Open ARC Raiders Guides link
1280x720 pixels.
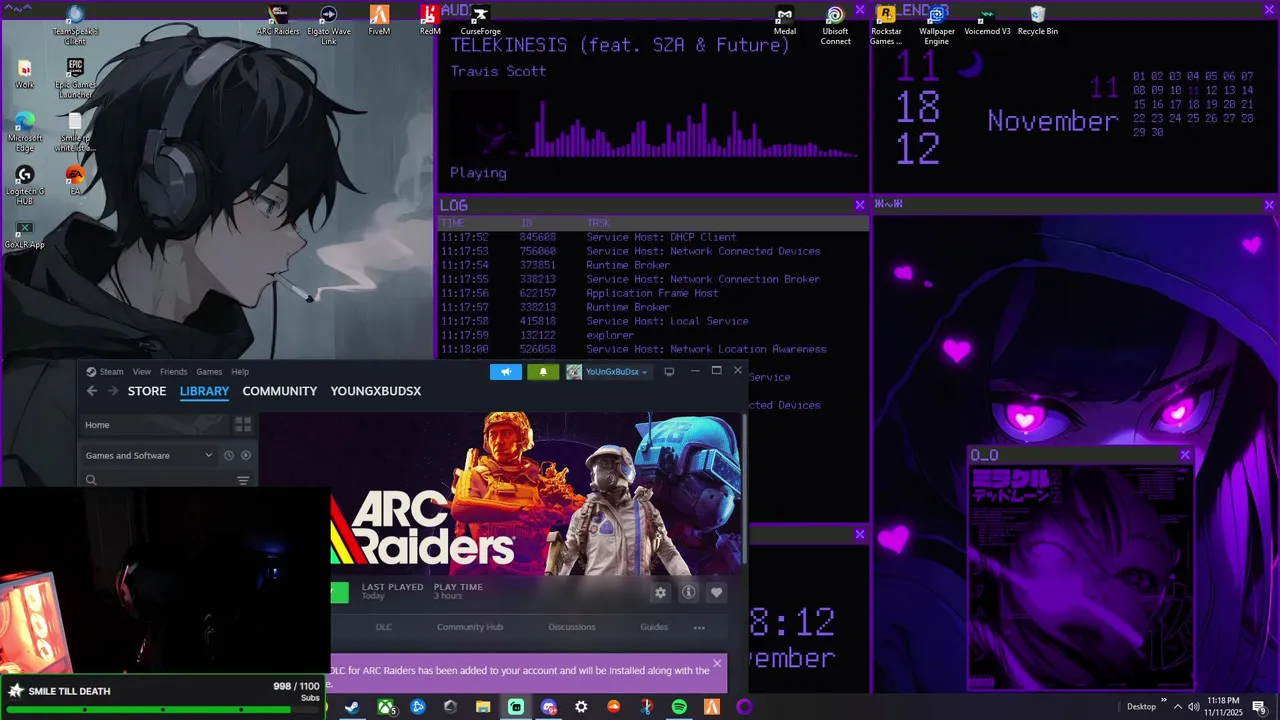click(654, 627)
